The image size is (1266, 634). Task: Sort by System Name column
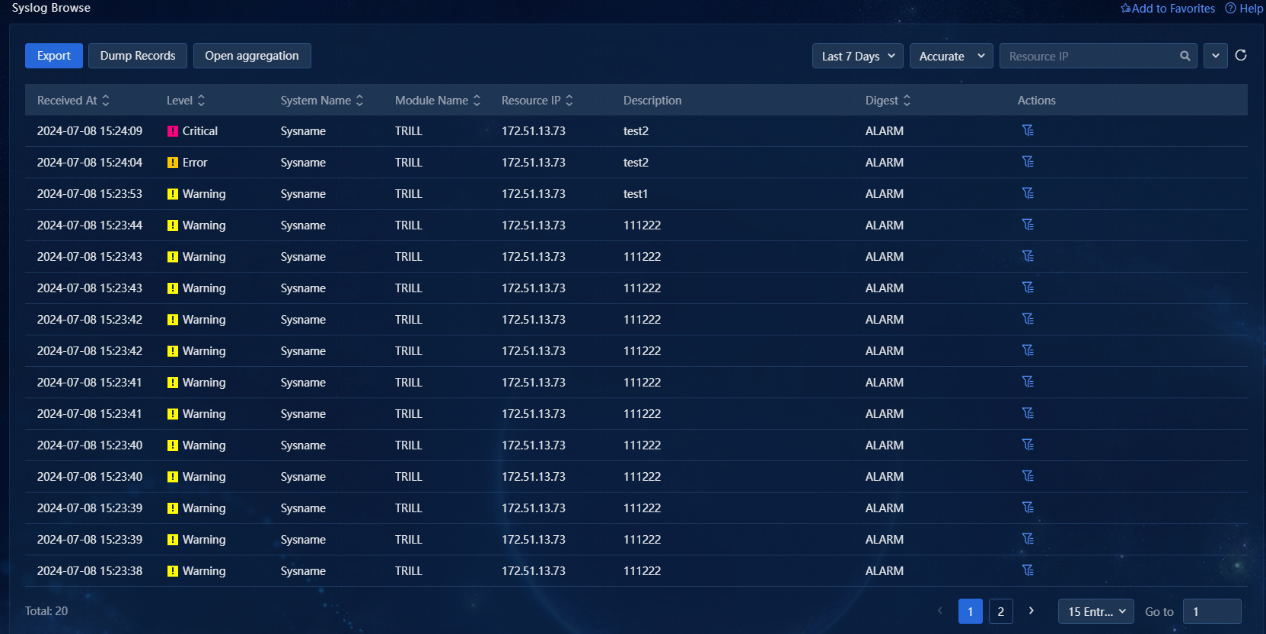tap(359, 100)
